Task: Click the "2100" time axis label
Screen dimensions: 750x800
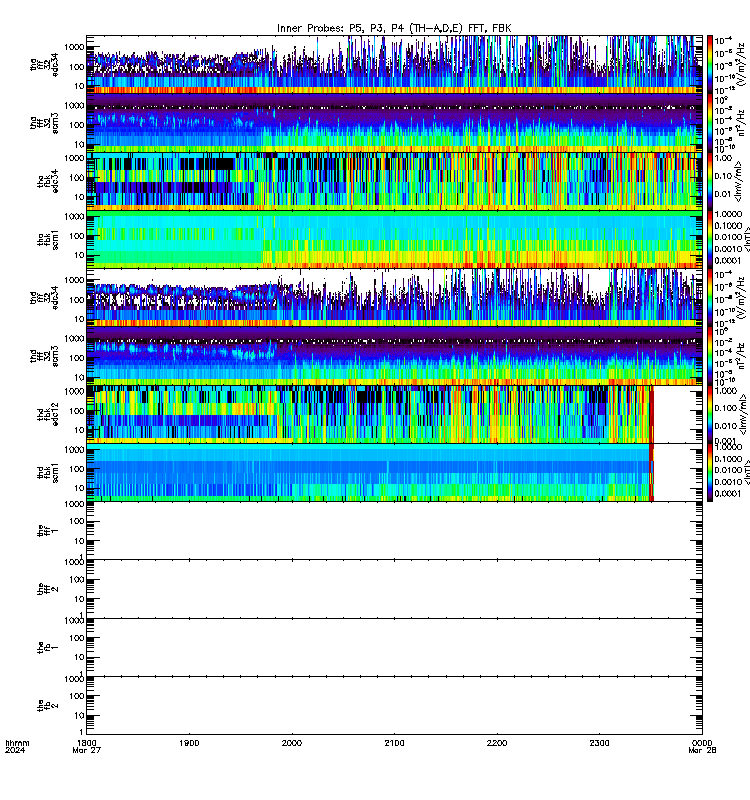Action: click(x=394, y=743)
